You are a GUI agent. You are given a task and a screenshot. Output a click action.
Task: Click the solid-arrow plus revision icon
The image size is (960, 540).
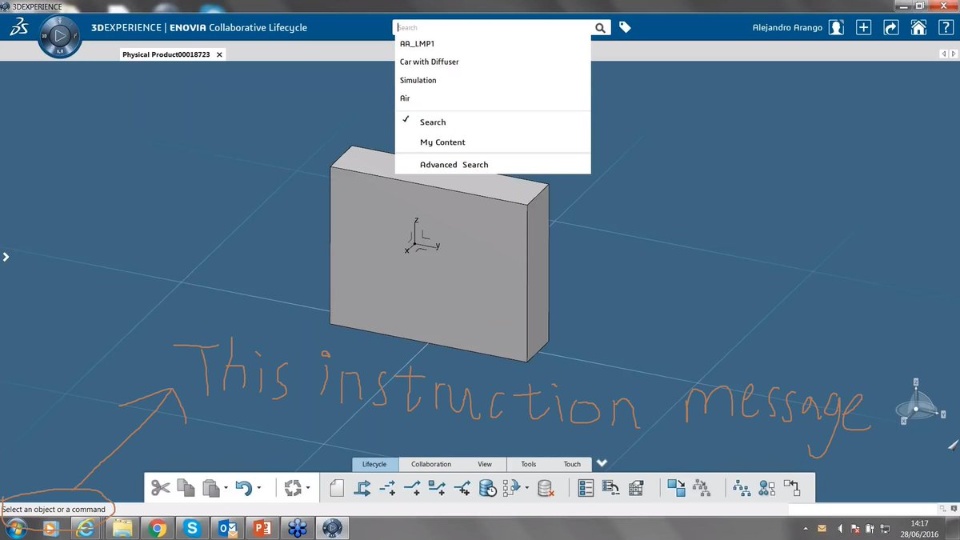412,487
